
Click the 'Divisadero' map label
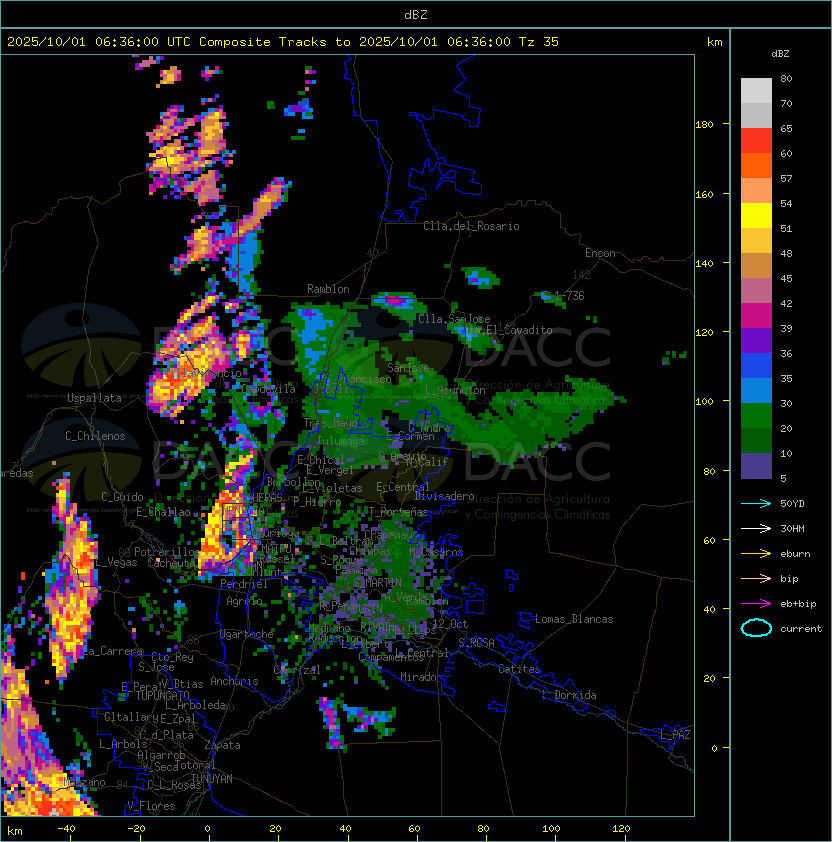[x=445, y=496]
